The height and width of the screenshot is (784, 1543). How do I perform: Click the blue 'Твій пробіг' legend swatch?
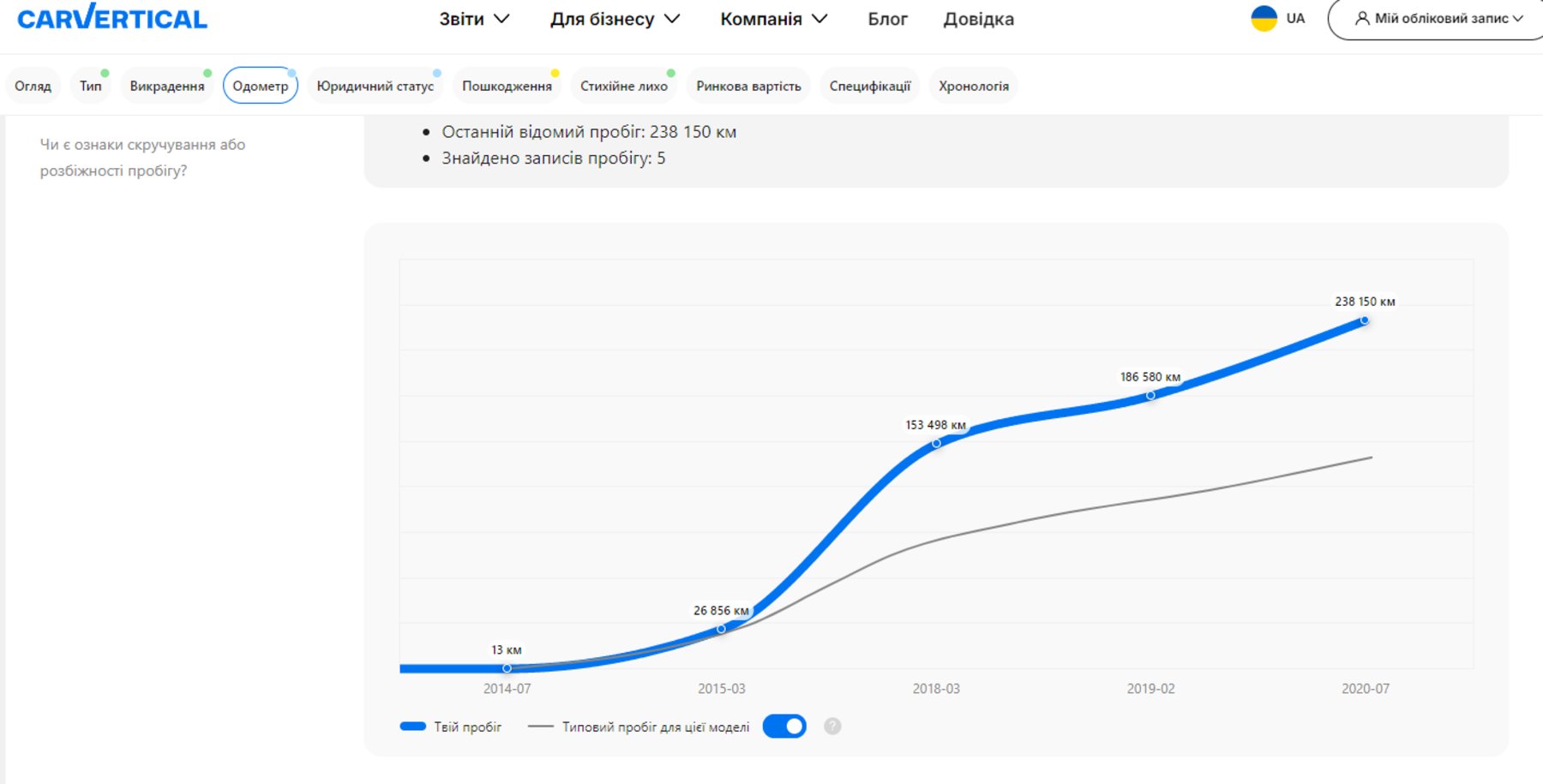(x=413, y=727)
